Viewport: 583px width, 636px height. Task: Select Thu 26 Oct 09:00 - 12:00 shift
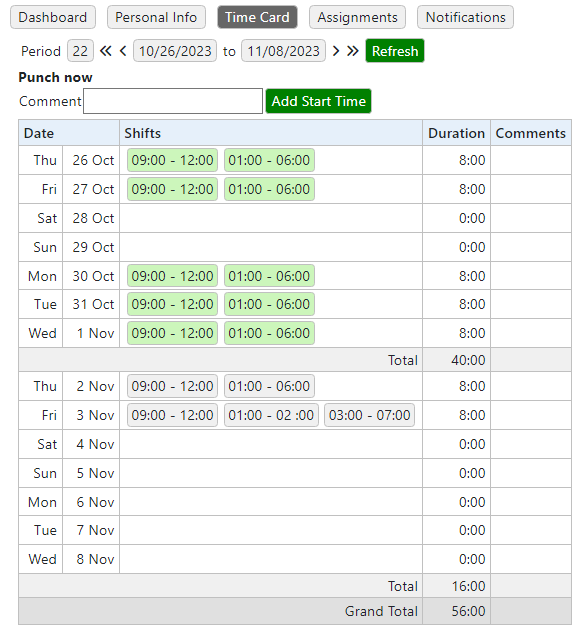coord(172,160)
